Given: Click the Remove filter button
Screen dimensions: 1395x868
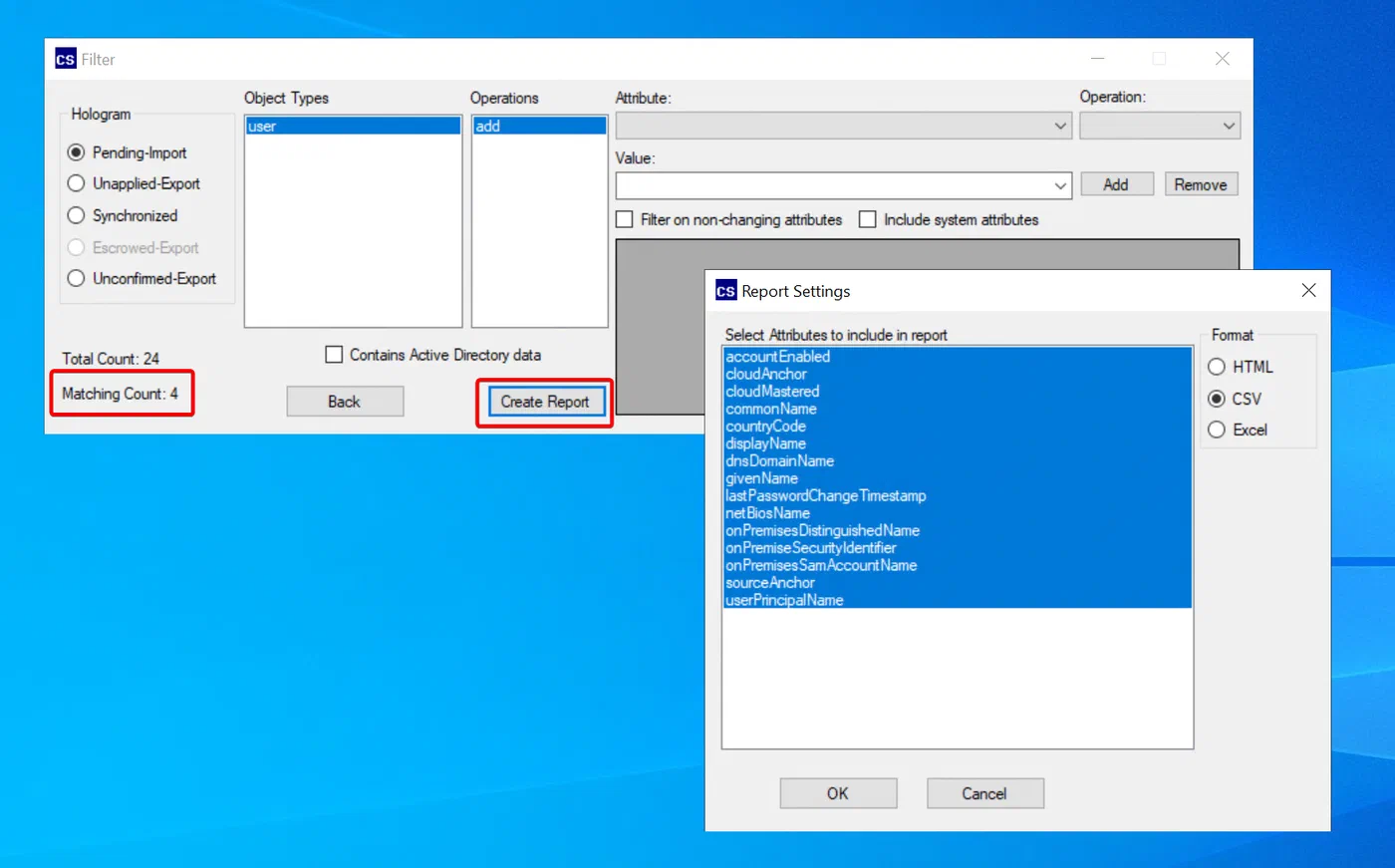Looking at the screenshot, I should click(x=1201, y=184).
